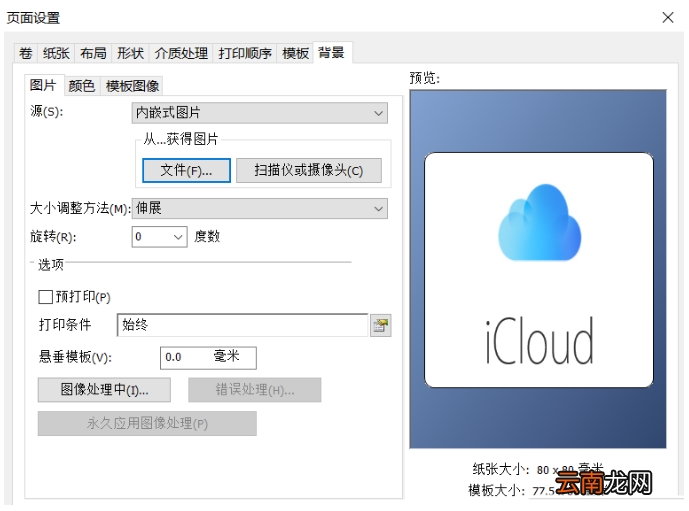This screenshot has width=689, height=511.
Task: Select the 介质处理 tab
Action: [x=181, y=54]
